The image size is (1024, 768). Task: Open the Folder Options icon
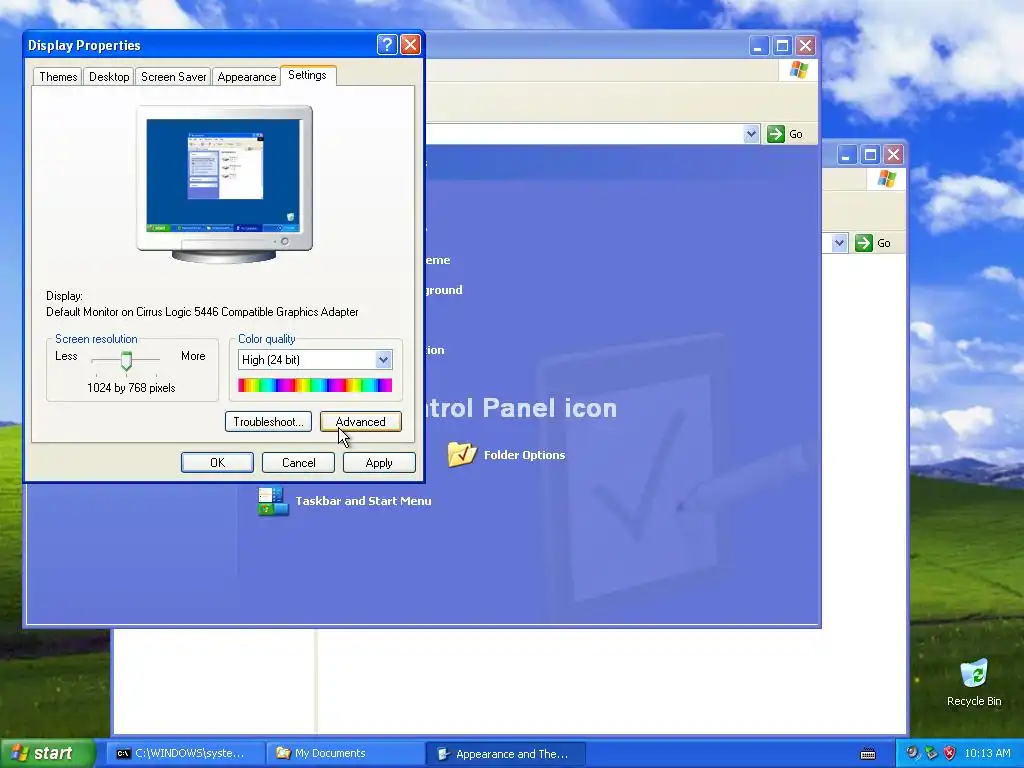point(462,454)
